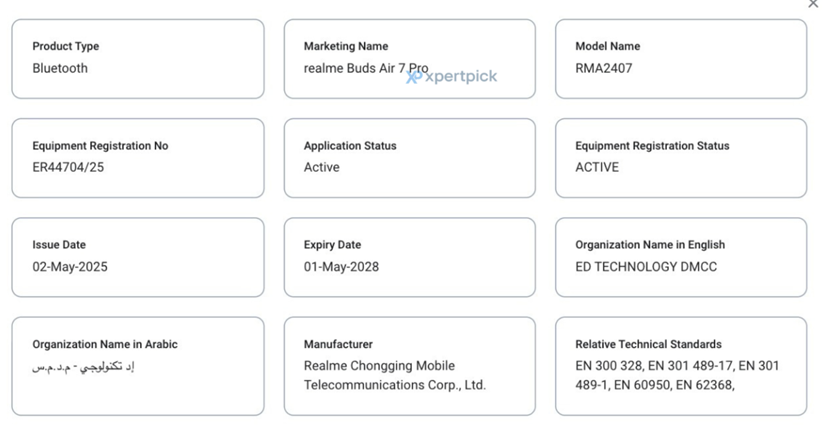Click the 02-May-2025 issue date value
Viewport: 823px width, 433px height.
click(x=70, y=267)
